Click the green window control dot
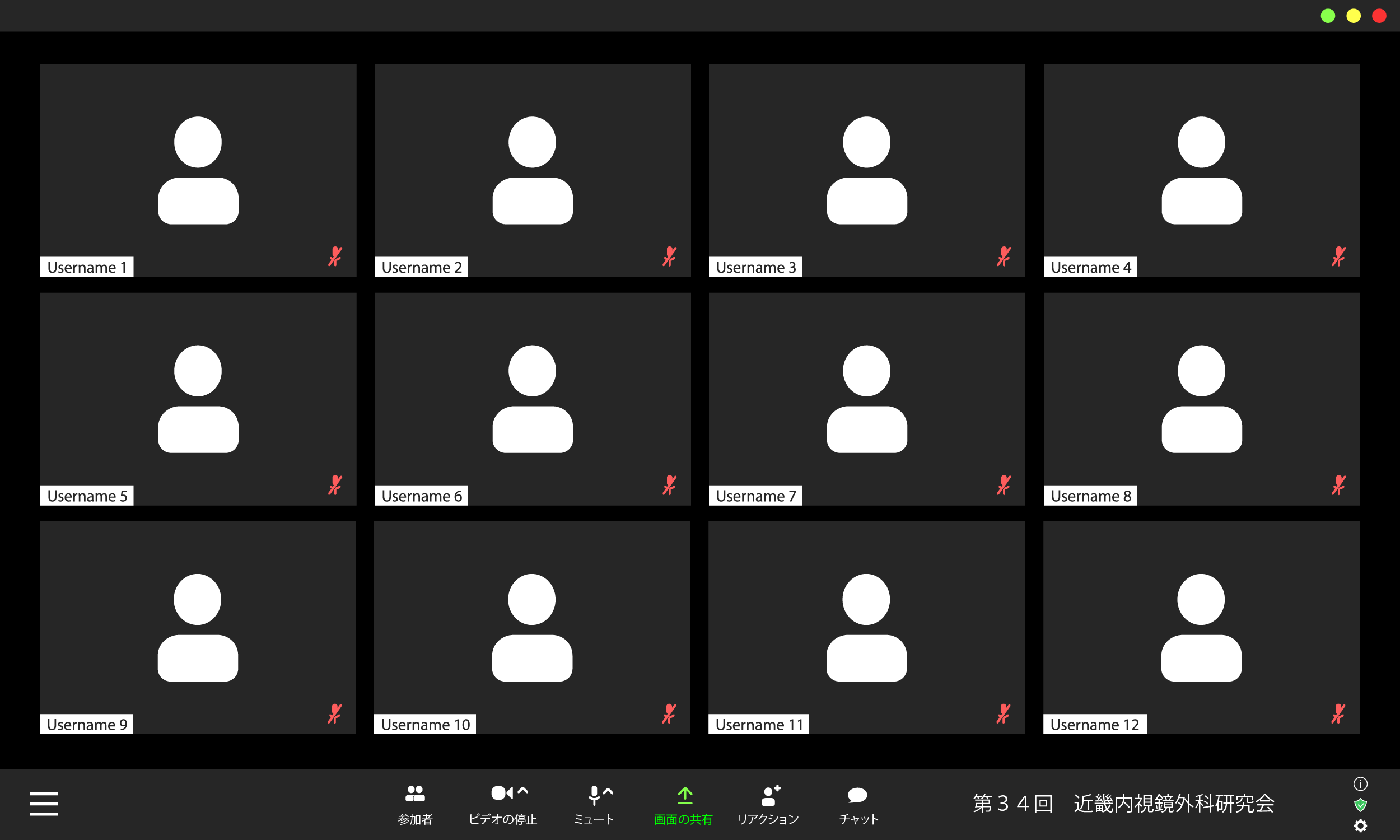 [x=1328, y=16]
